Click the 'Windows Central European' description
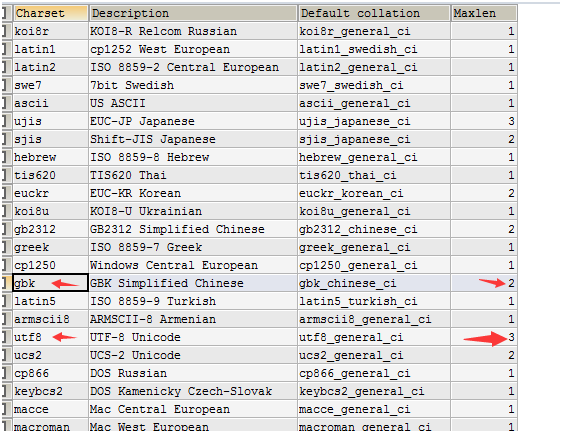Viewport: 562px width, 433px height. [x=193, y=265]
